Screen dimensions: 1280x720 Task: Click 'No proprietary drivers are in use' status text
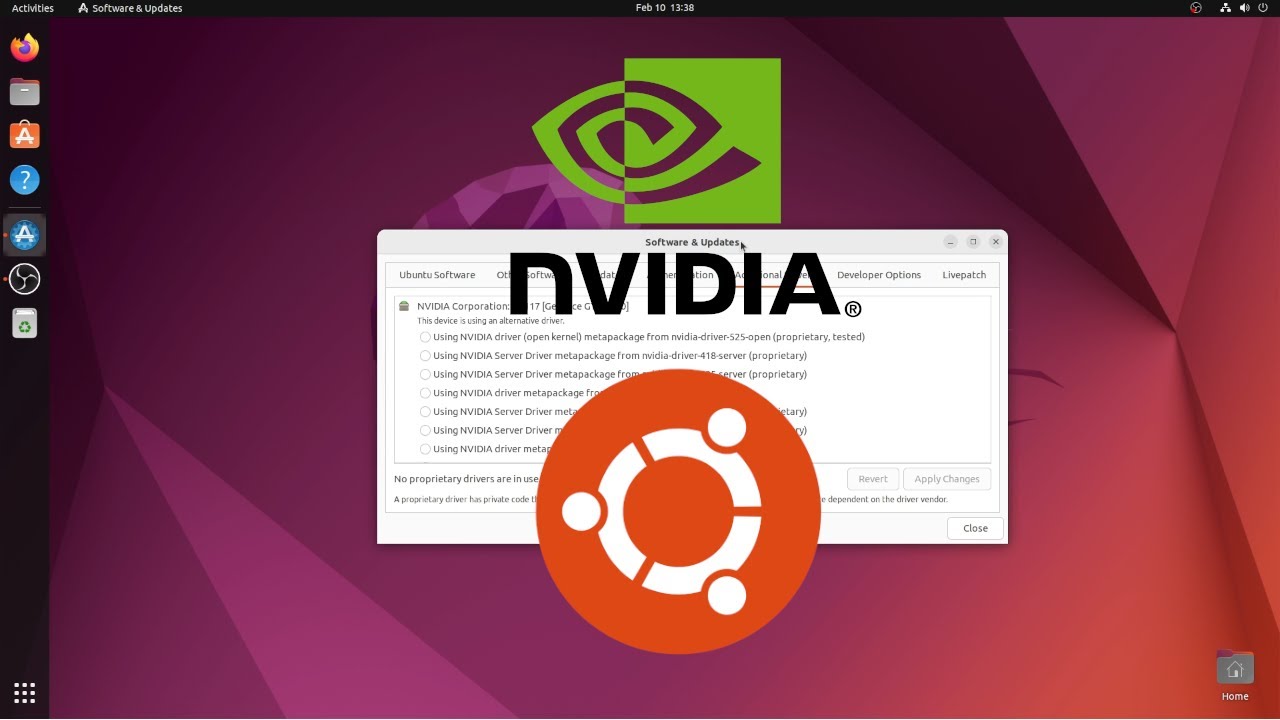466,479
